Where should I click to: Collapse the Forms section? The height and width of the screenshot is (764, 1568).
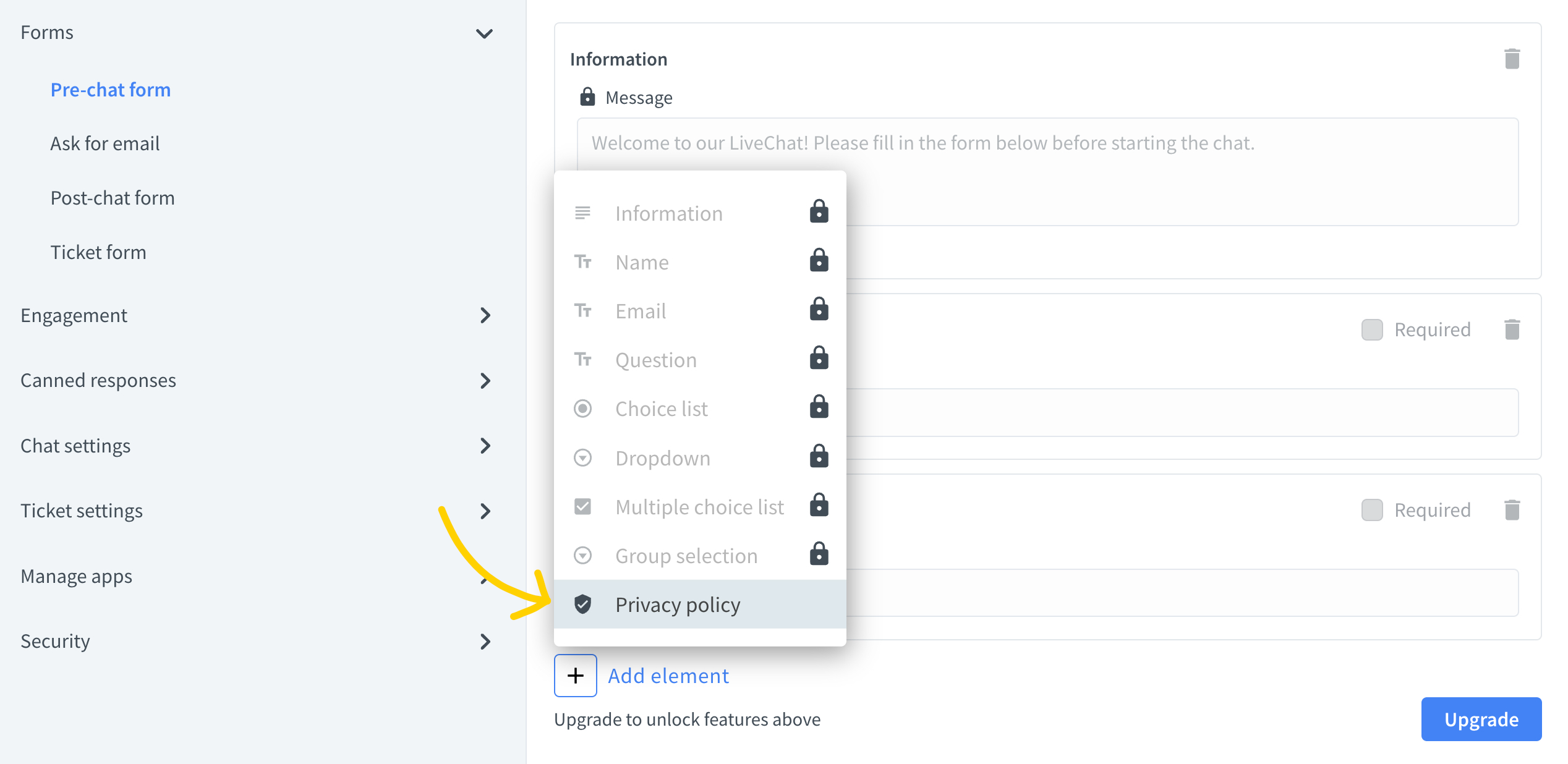(x=484, y=33)
